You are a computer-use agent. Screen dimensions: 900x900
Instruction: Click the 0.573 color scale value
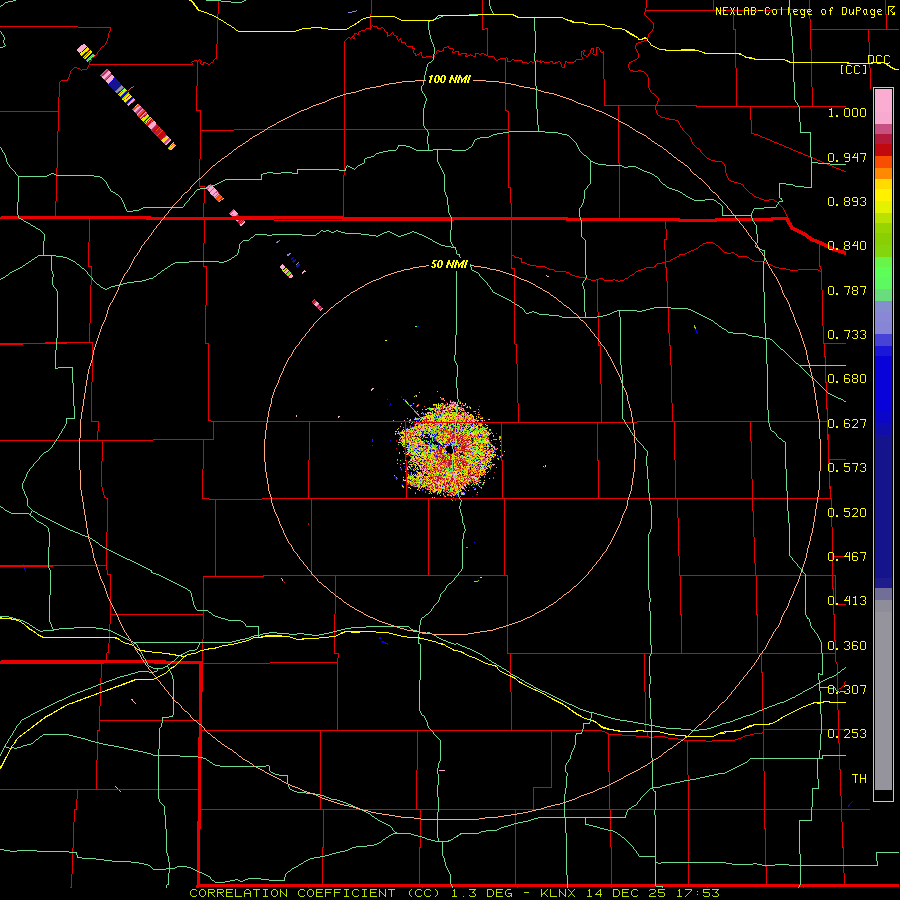(x=847, y=468)
